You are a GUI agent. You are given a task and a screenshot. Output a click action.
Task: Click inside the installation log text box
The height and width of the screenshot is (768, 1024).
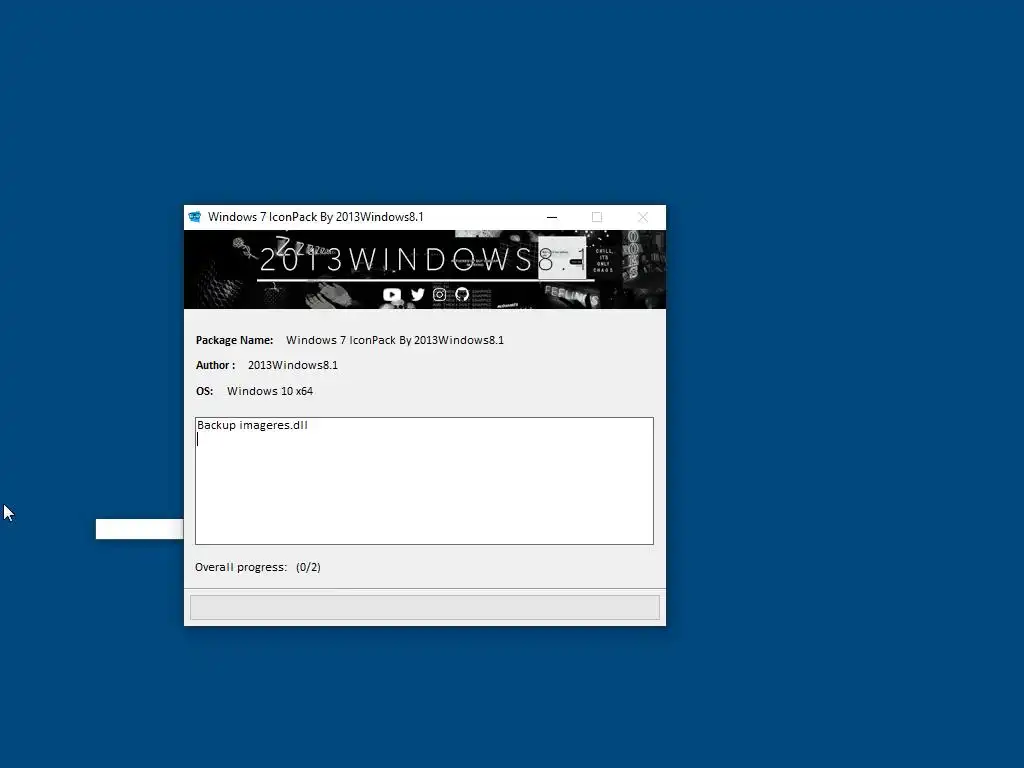click(x=424, y=481)
